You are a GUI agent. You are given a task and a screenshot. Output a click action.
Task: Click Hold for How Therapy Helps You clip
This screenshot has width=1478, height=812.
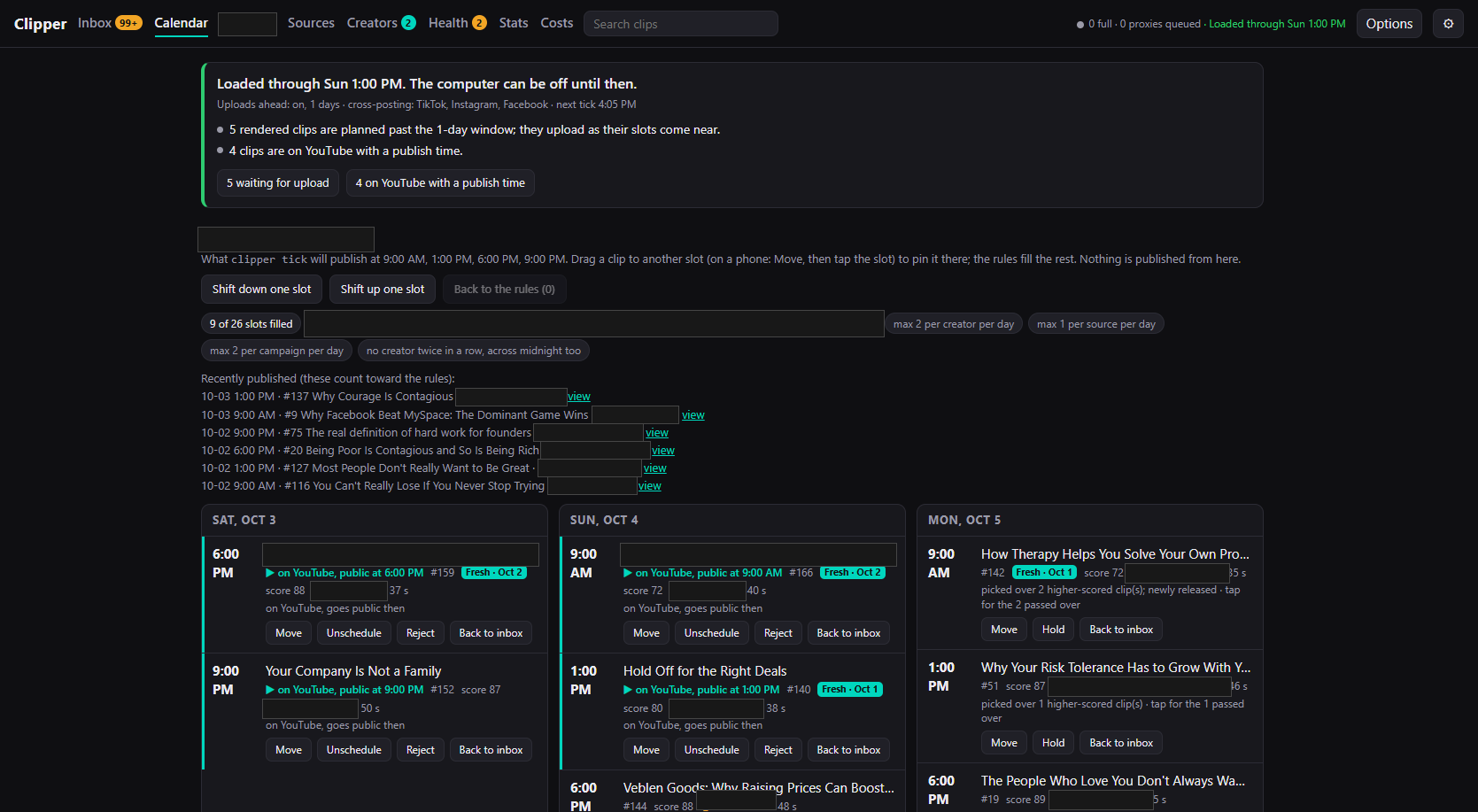tap(1054, 630)
